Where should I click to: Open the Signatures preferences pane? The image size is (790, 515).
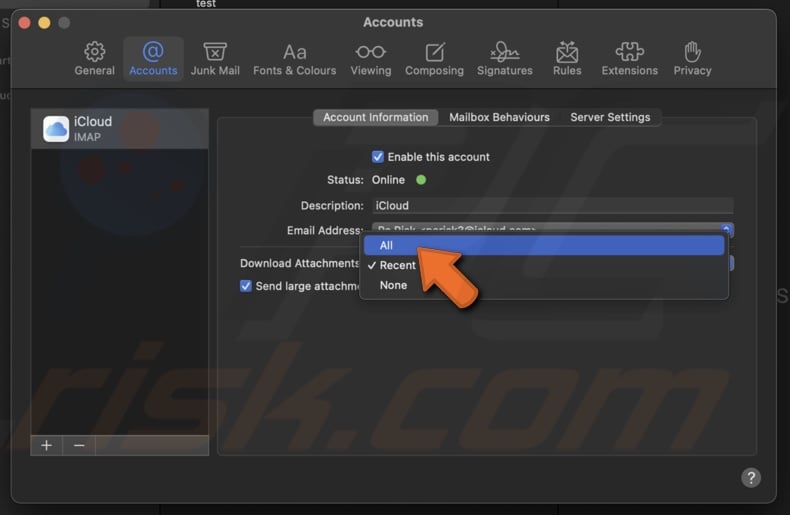point(504,59)
